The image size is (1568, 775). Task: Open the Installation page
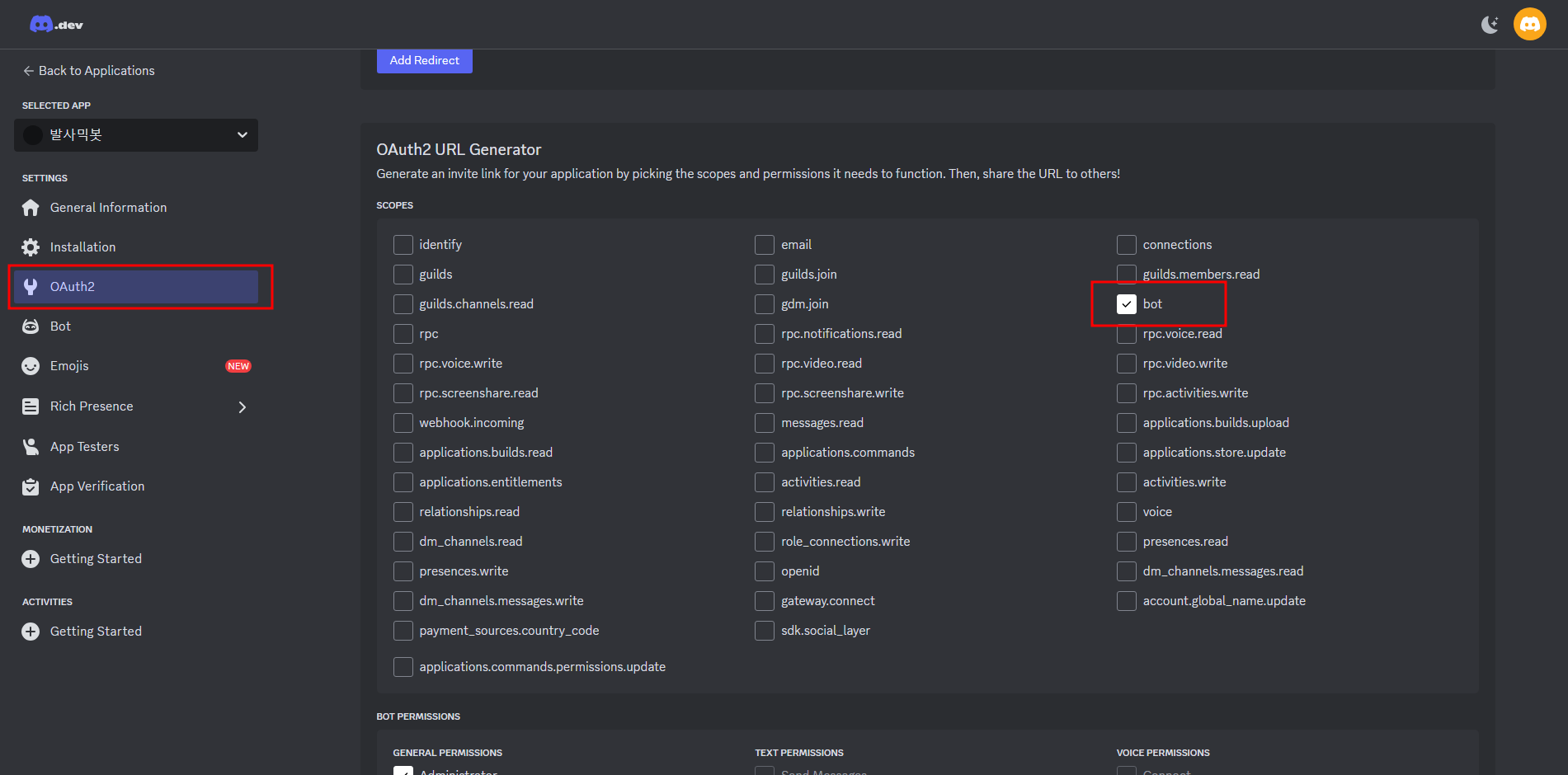tap(136, 247)
